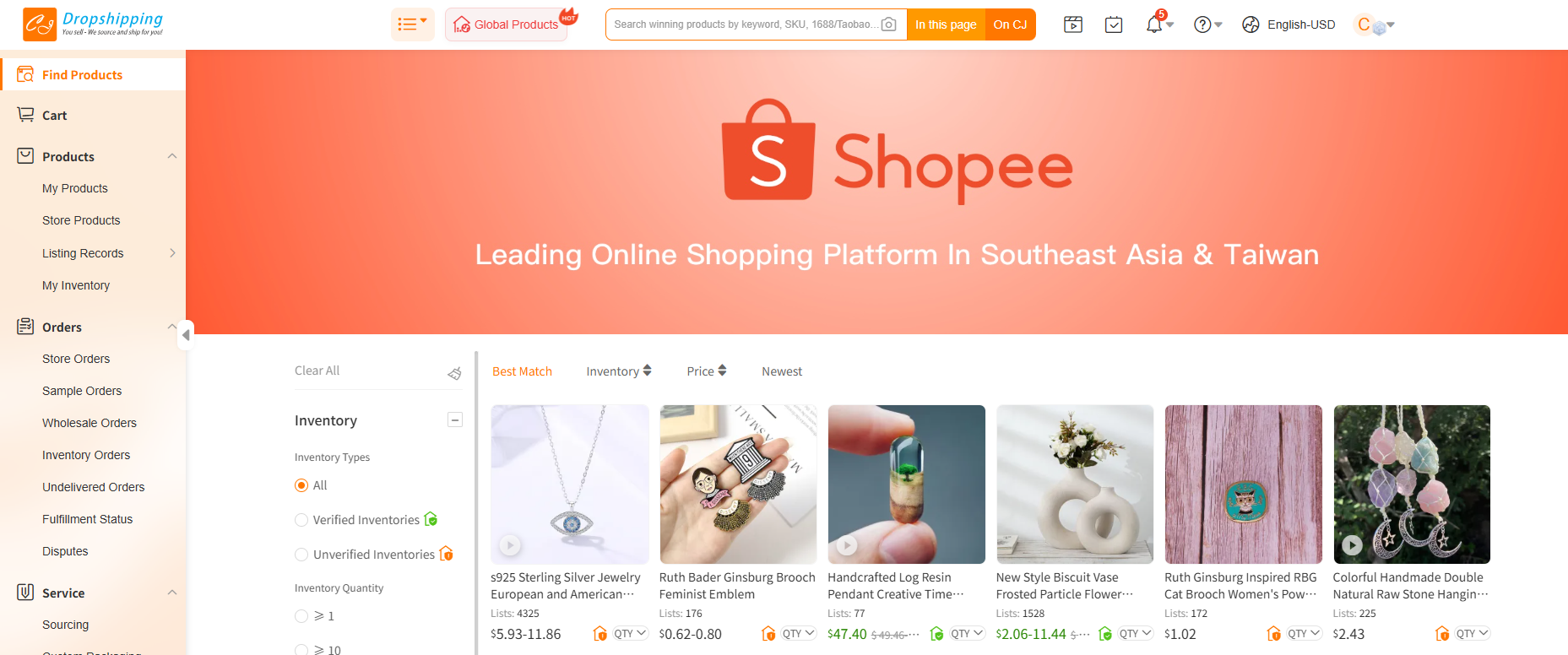Select the All inventory types radio
Screen dimensions: 1568x655
[301, 485]
